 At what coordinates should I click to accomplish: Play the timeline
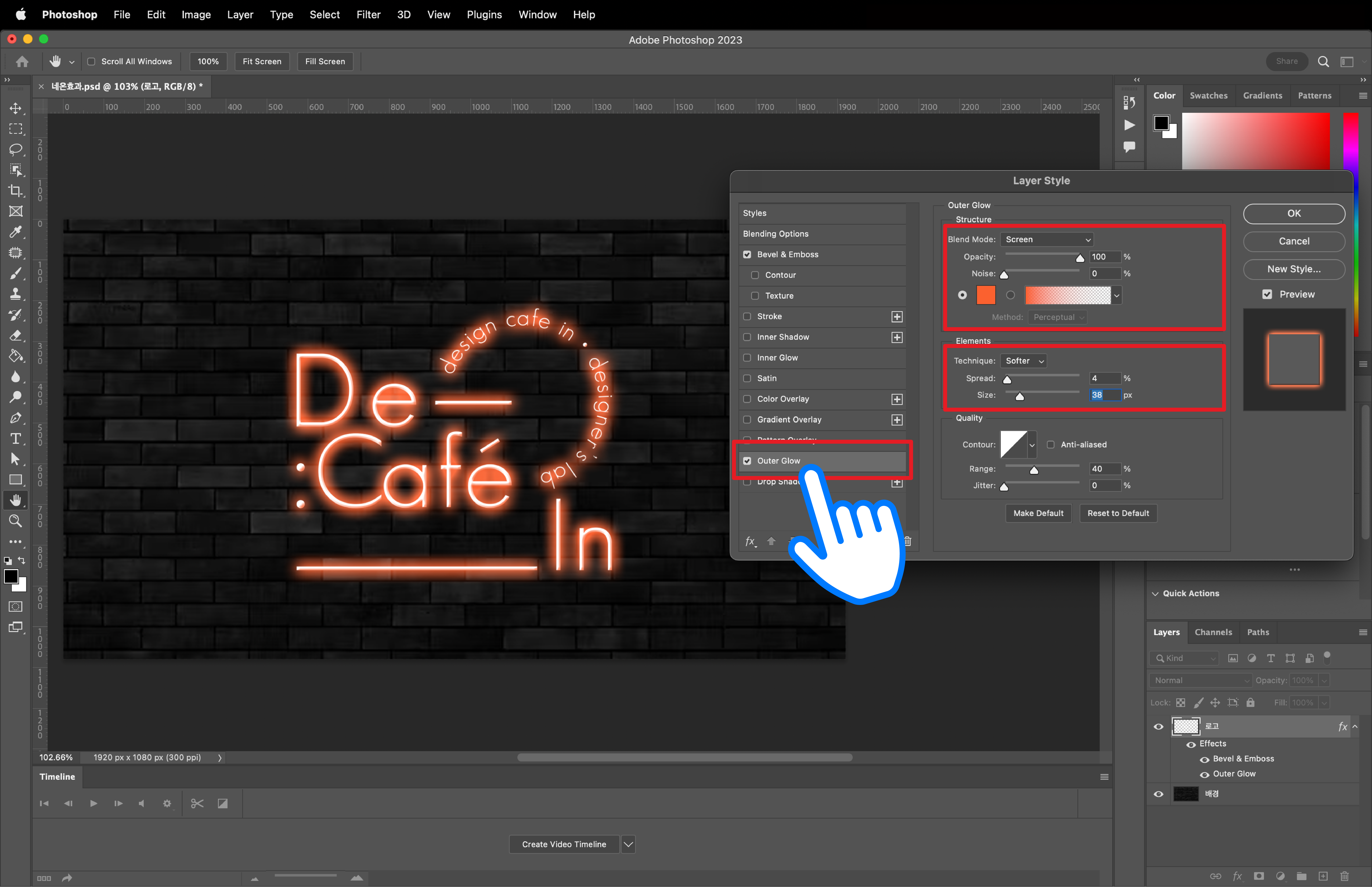pyautogui.click(x=93, y=804)
